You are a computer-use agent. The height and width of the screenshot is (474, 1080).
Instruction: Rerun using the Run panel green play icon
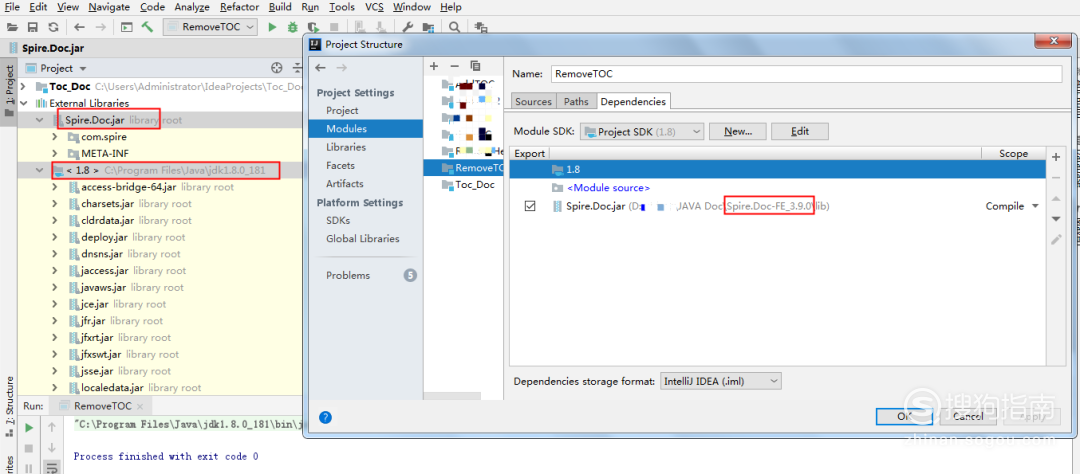[x=29, y=428]
